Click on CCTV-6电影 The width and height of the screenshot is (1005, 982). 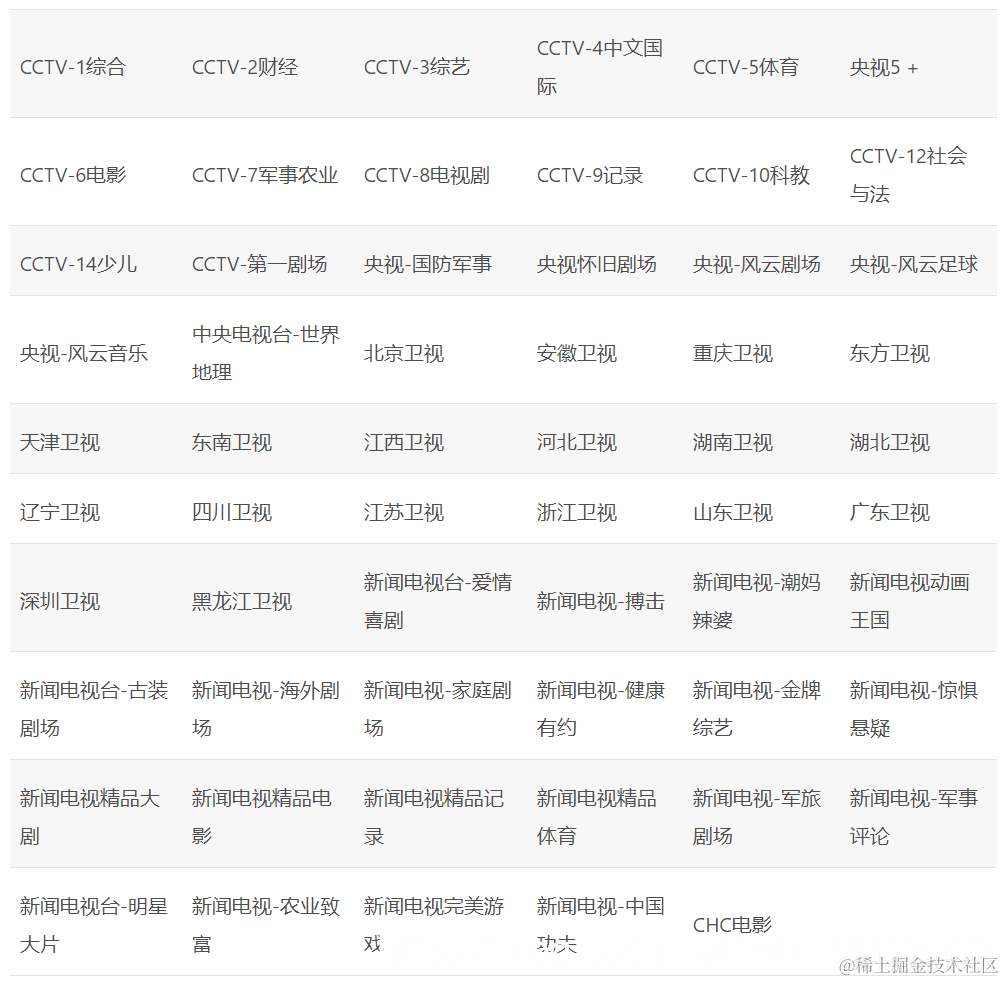coord(72,175)
